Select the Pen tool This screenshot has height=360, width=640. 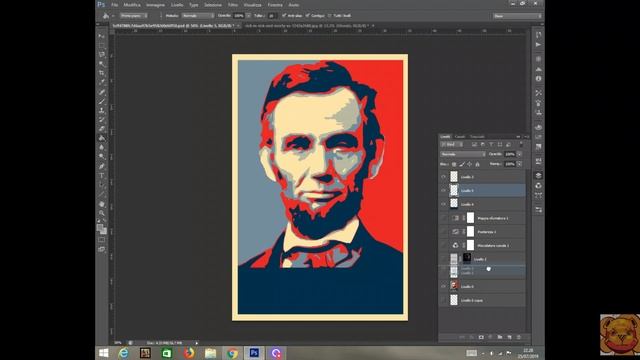pyautogui.click(x=101, y=167)
